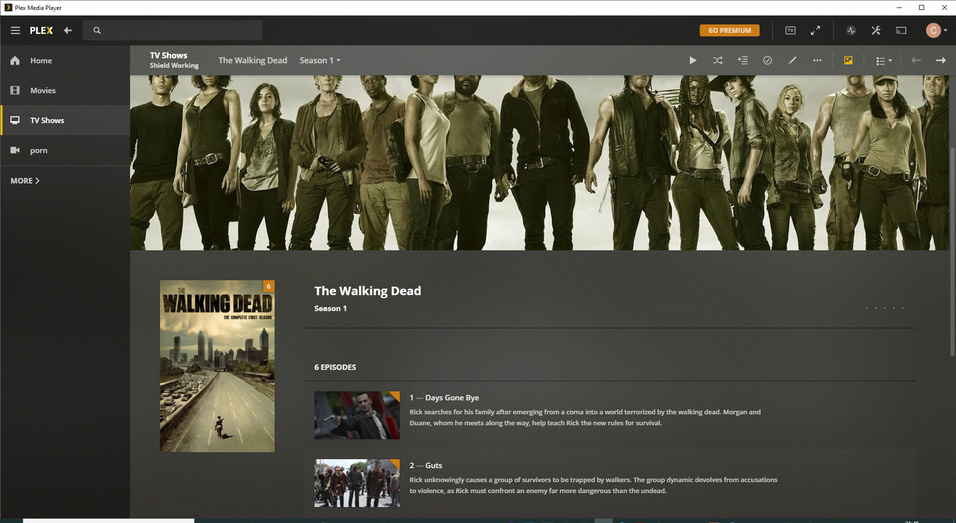Image resolution: width=956 pixels, height=523 pixels.
Task: Click the GO PREMIUM button
Action: [x=729, y=30]
